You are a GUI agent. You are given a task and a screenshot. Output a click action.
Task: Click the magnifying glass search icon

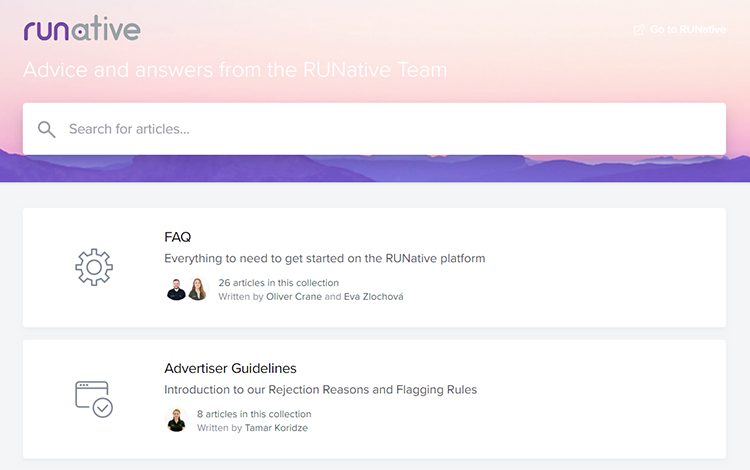[x=46, y=129]
